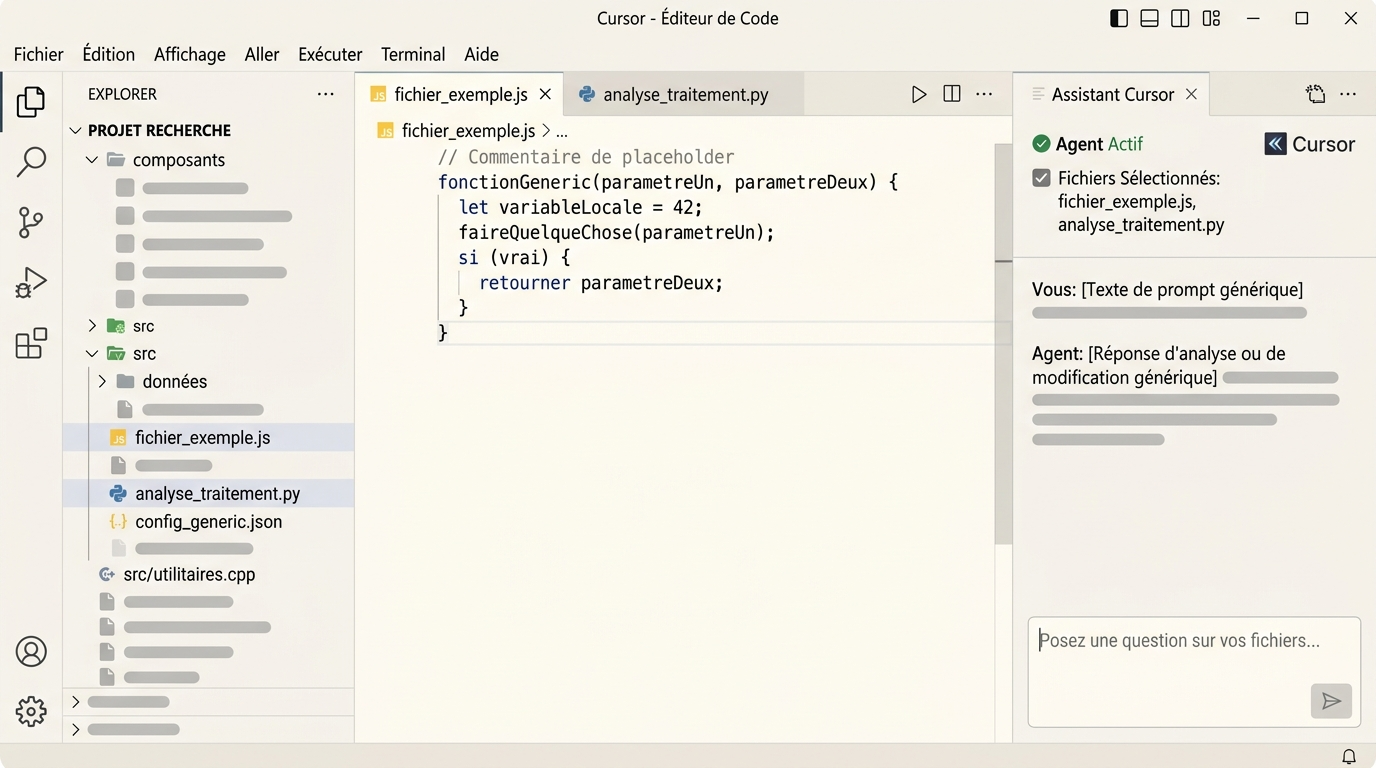Open the Édition menu

108,54
